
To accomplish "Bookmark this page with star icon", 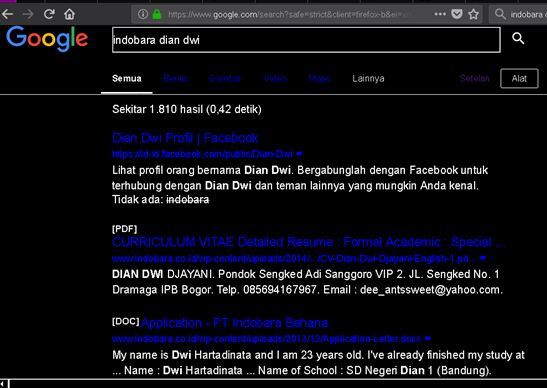I will point(473,14).
